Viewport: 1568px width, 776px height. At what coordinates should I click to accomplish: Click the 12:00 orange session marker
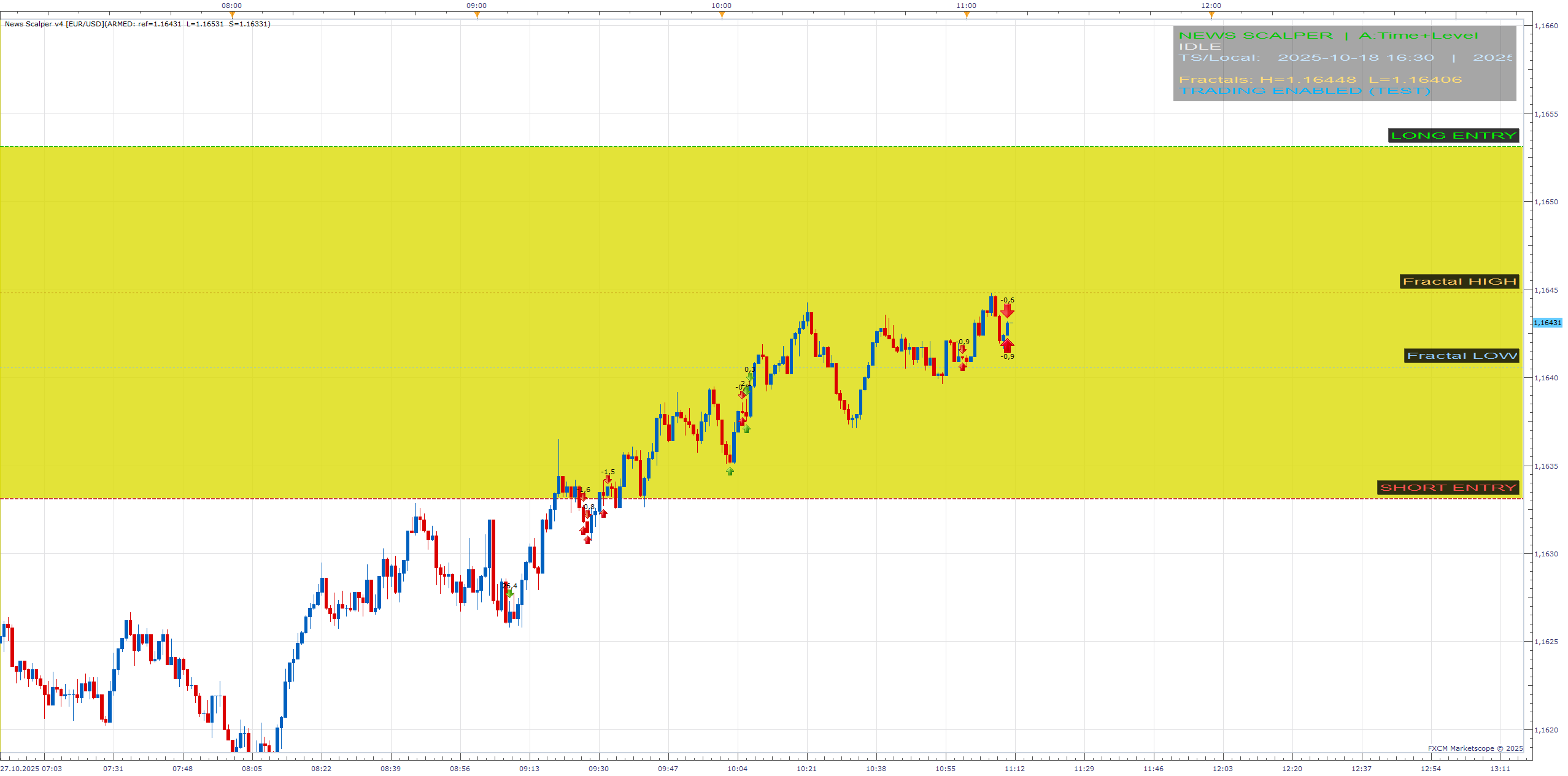pyautogui.click(x=1211, y=15)
